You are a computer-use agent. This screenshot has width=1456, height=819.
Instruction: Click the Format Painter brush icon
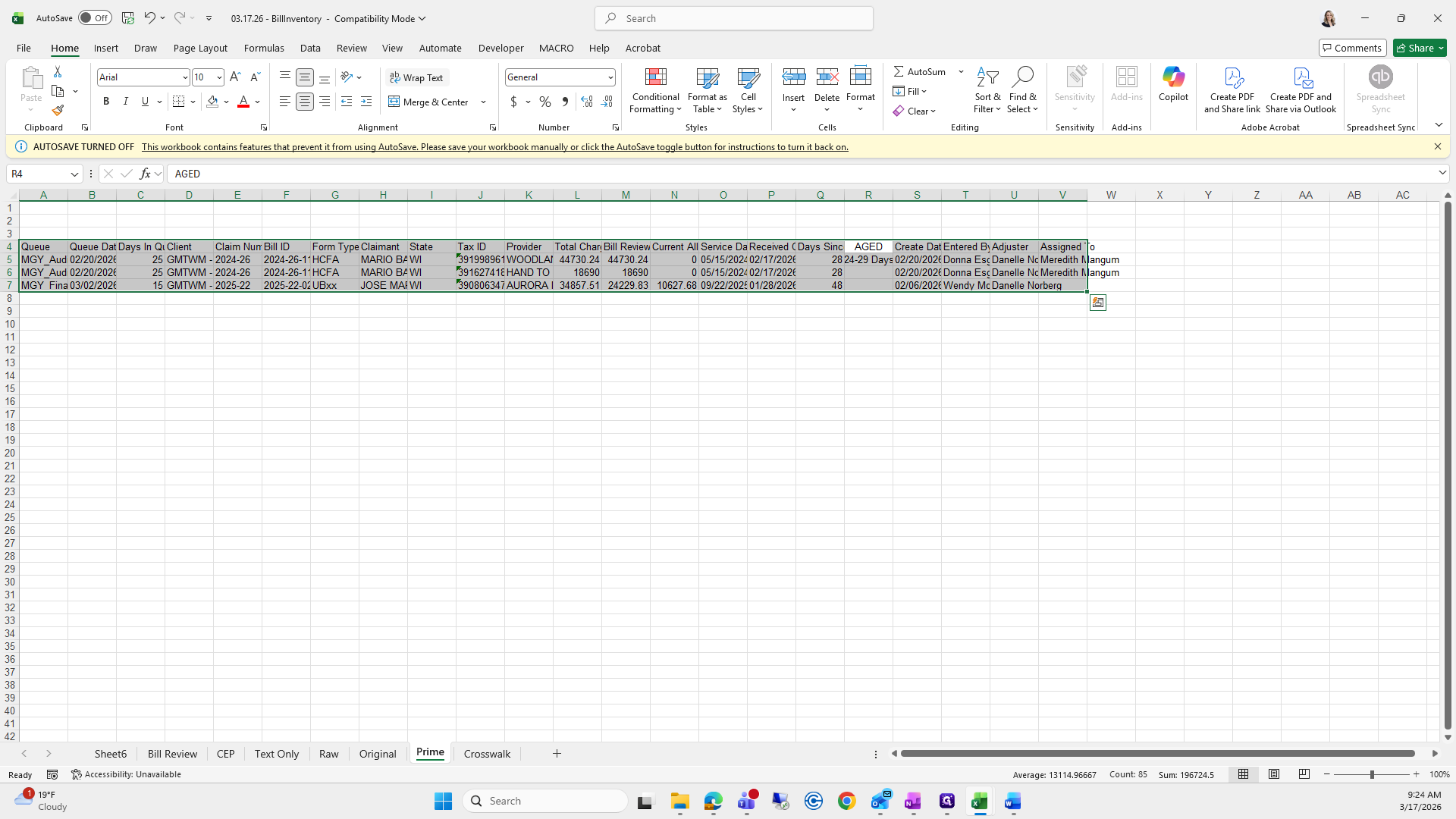pyautogui.click(x=58, y=111)
